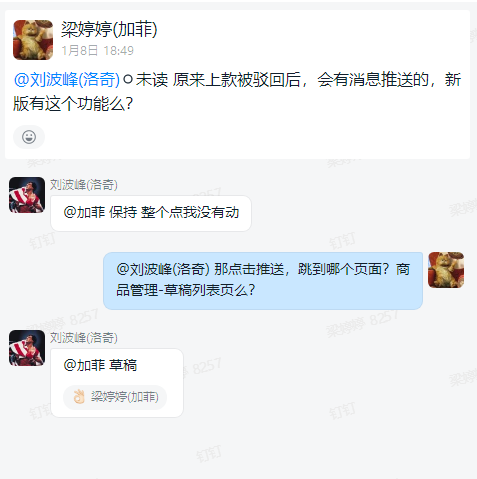Select the blue 那点击推送 message bubble
Image resolution: width=477 pixels, height=479 pixels.
pos(263,281)
